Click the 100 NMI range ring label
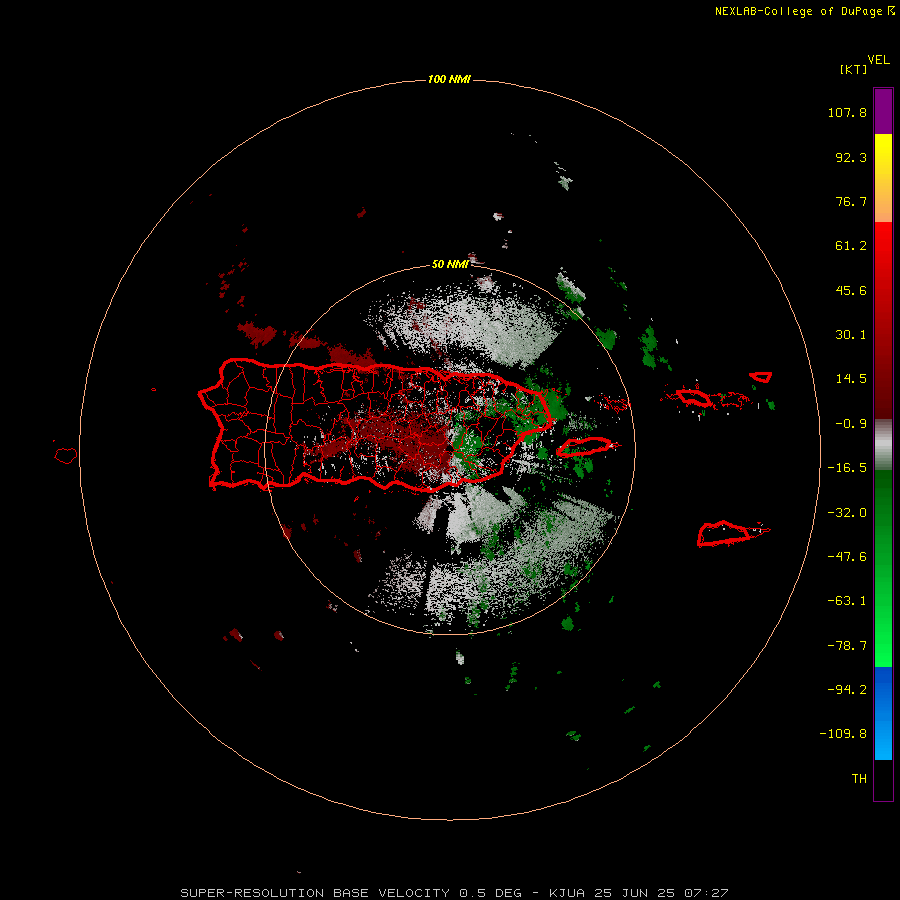This screenshot has width=900, height=900. pos(449,79)
